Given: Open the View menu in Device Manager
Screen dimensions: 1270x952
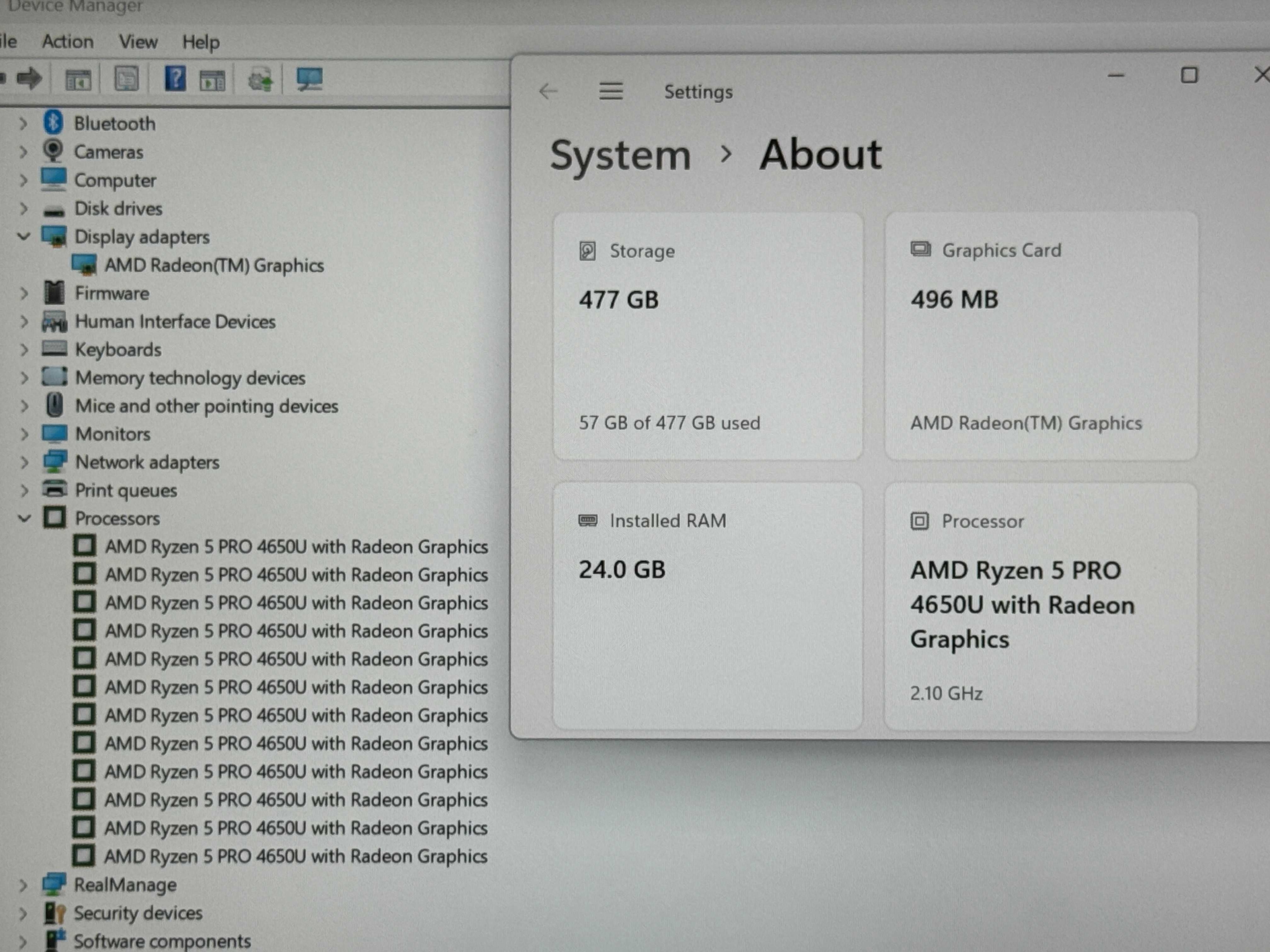Looking at the screenshot, I should click(138, 41).
